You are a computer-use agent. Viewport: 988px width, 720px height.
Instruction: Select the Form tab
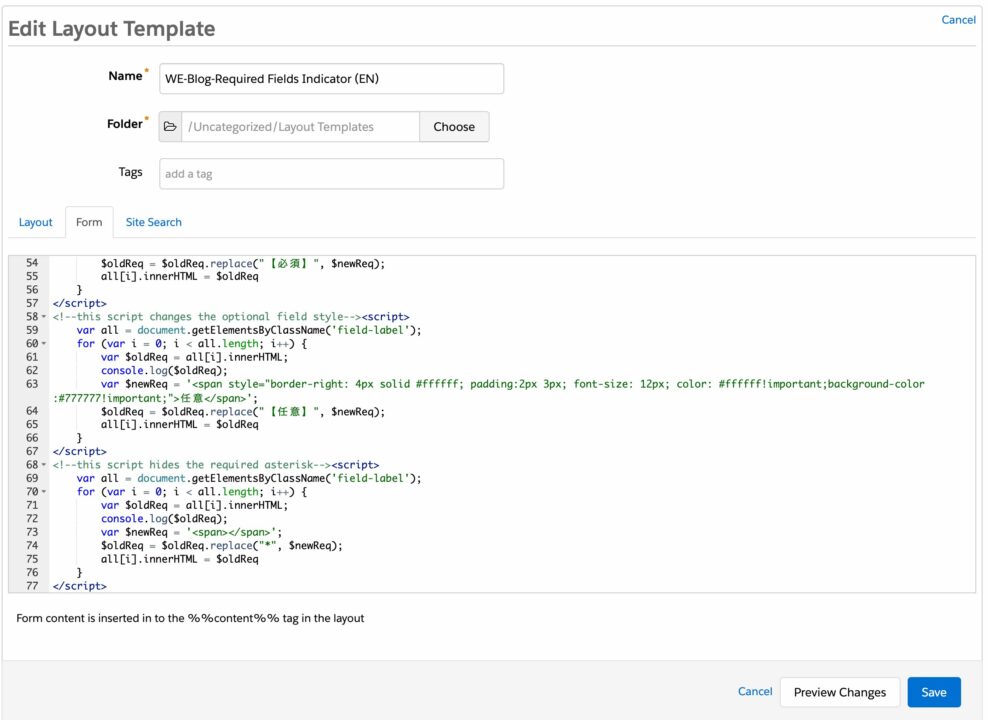[x=89, y=221]
